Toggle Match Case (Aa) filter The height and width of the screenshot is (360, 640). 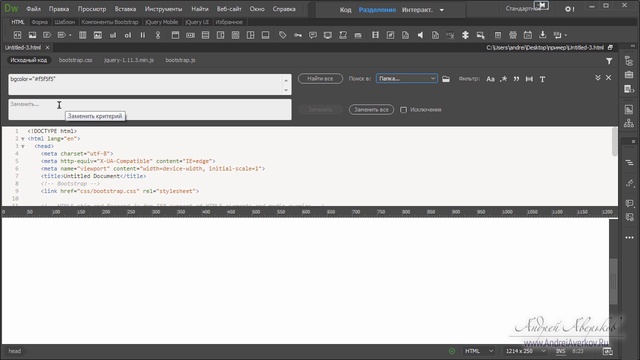coord(491,79)
